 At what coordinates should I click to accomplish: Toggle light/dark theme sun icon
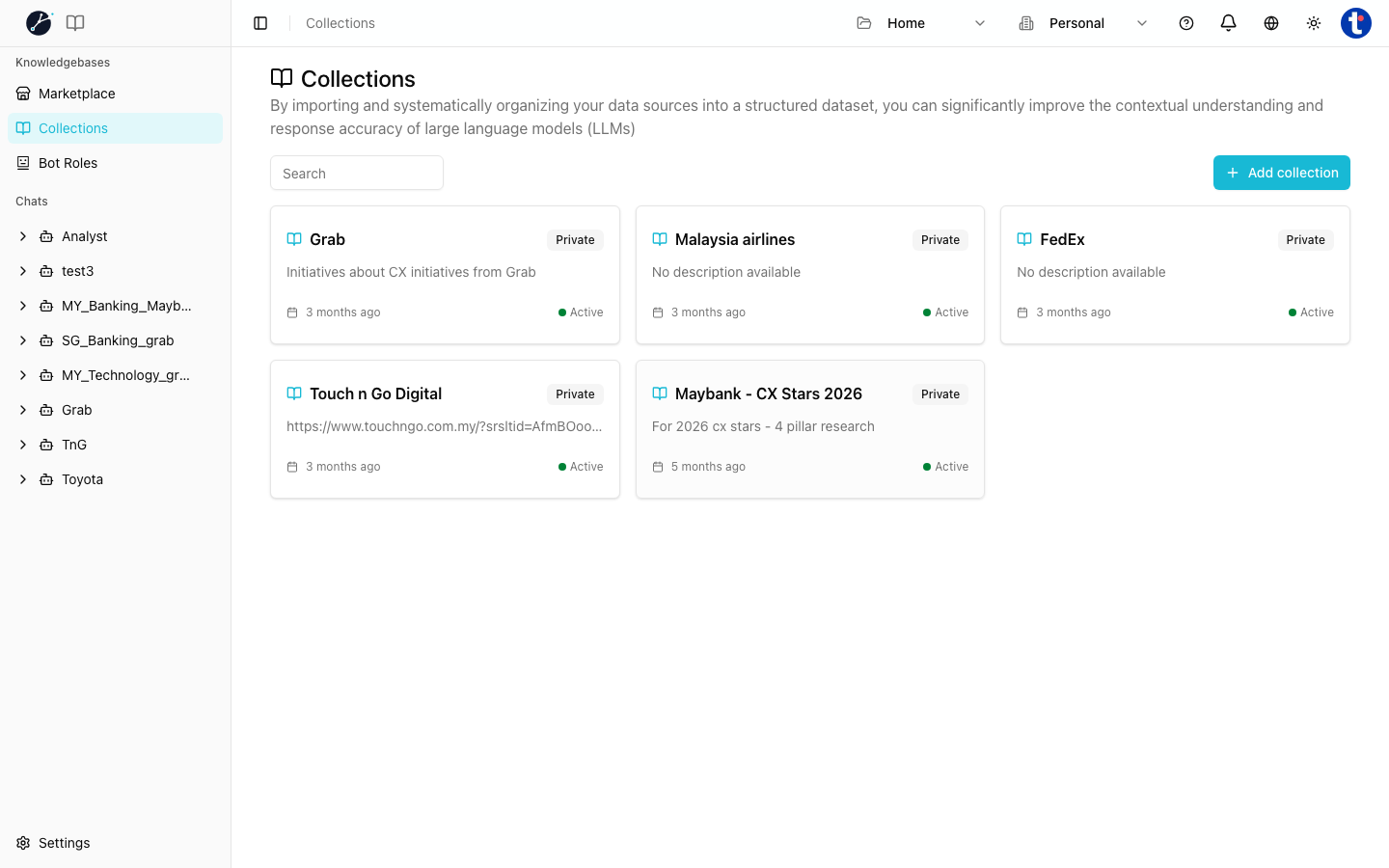coord(1314,23)
